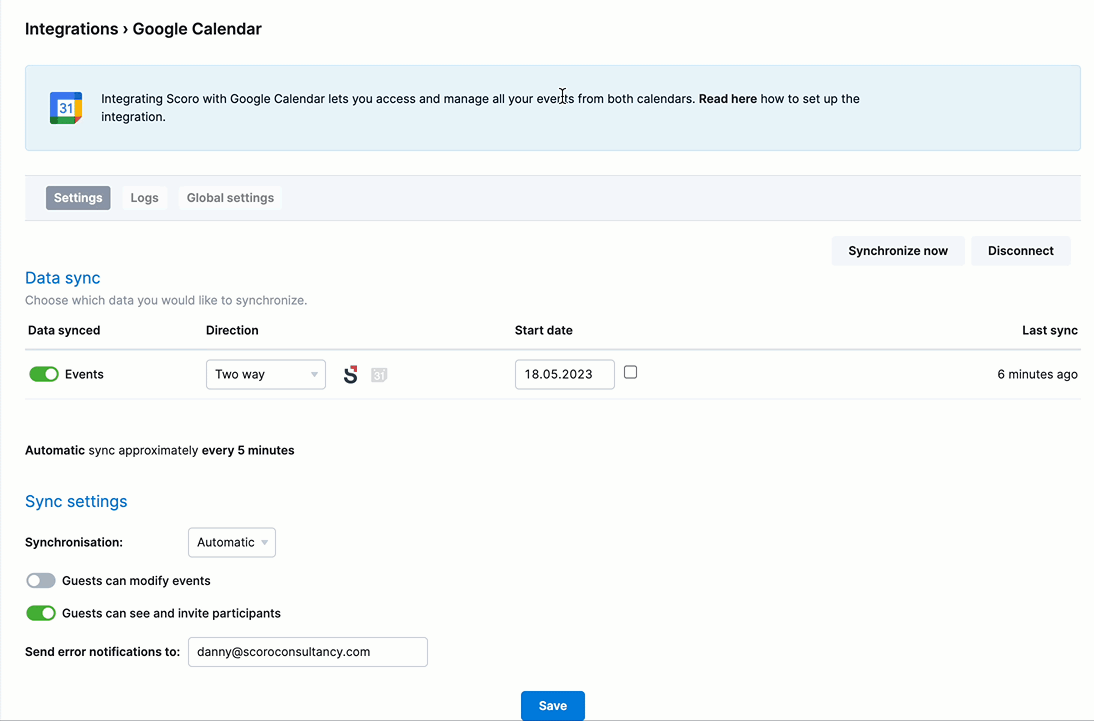The height and width of the screenshot is (721, 1094).
Task: Disable Guests can see and invite participants
Action: (x=40, y=614)
